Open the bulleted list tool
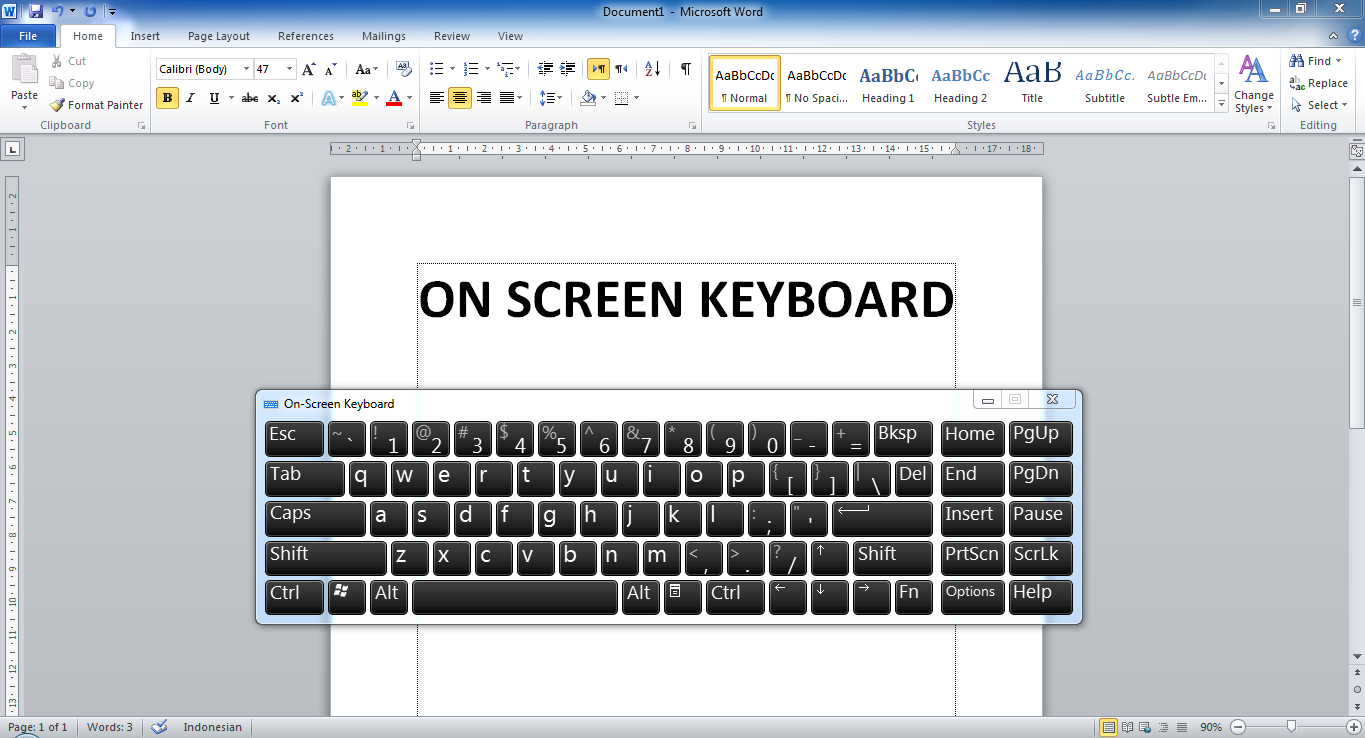The height and width of the screenshot is (738, 1365). pyautogui.click(x=434, y=68)
